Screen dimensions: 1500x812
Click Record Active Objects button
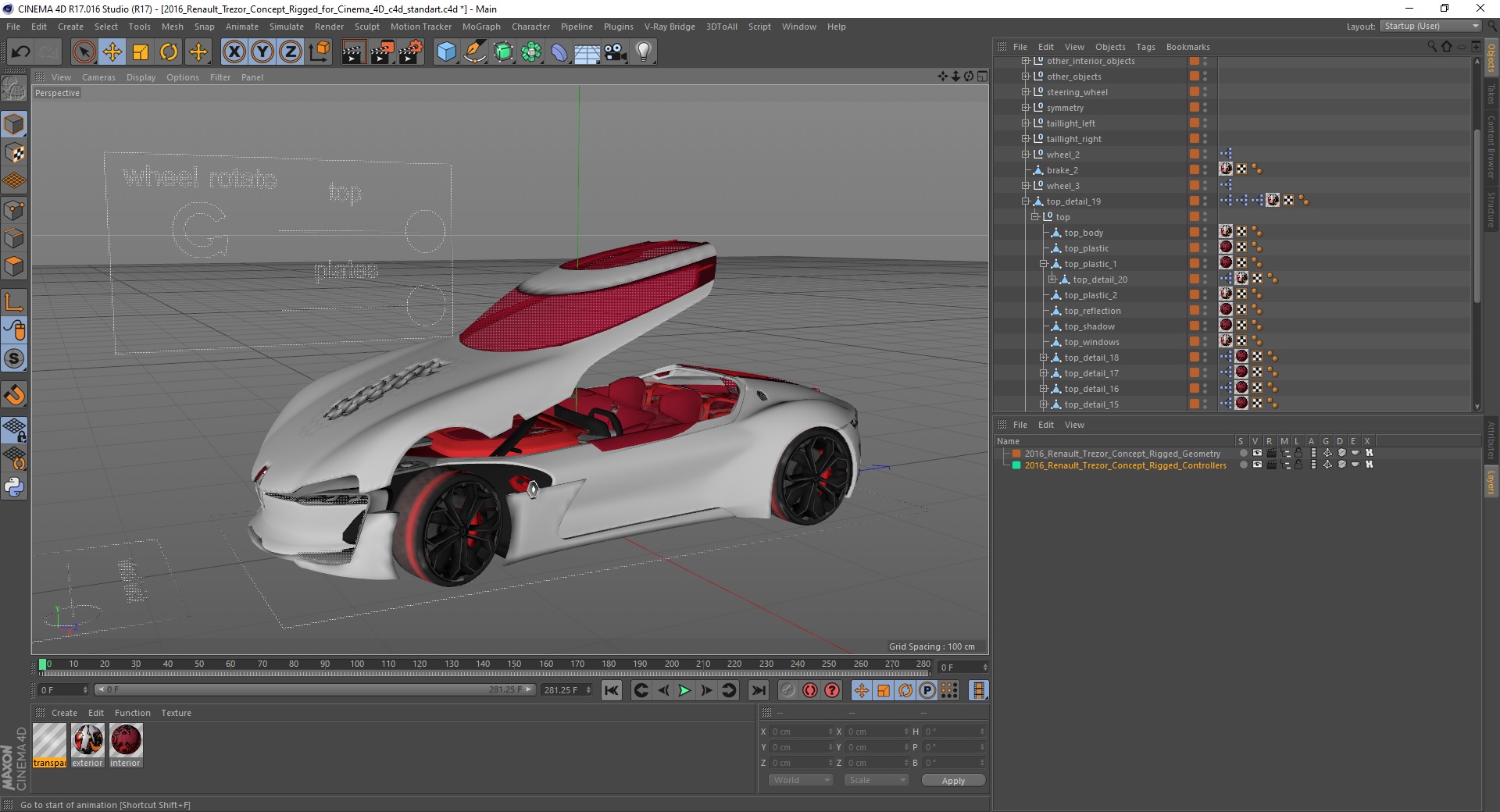(787, 690)
